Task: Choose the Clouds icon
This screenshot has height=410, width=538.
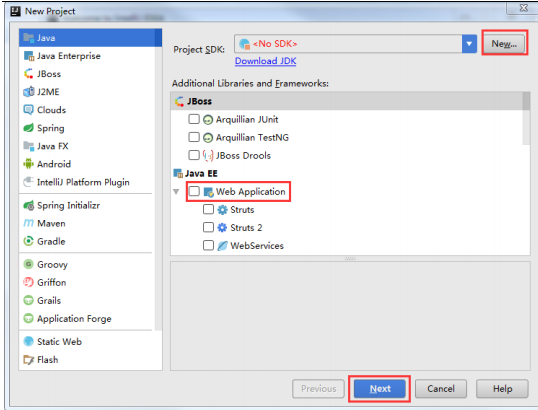Action: [28, 110]
